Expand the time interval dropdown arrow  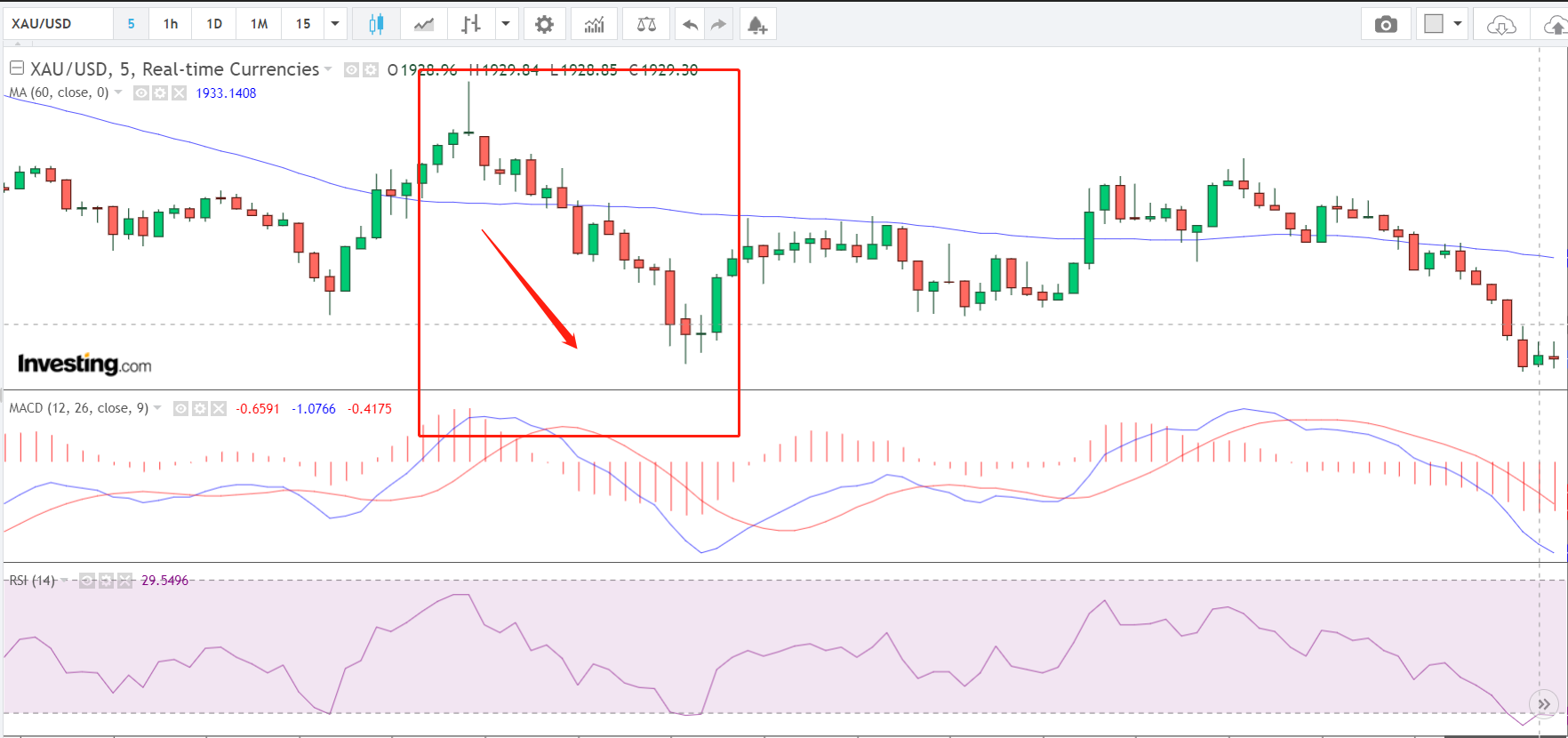[x=335, y=24]
